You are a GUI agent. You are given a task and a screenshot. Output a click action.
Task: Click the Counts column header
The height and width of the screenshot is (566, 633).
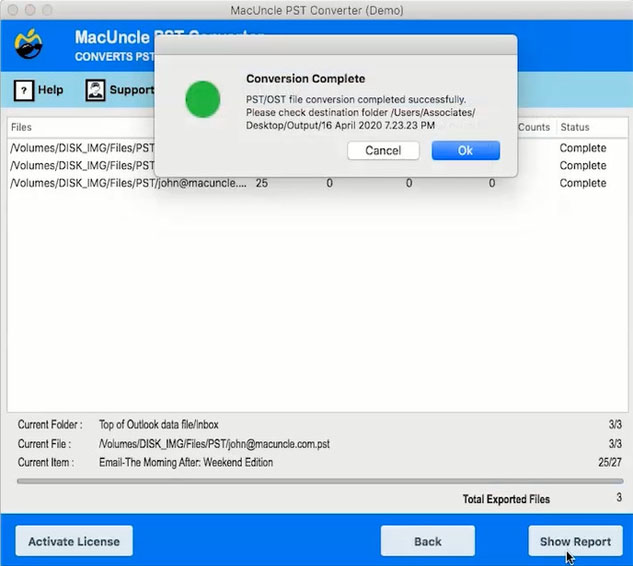point(534,127)
